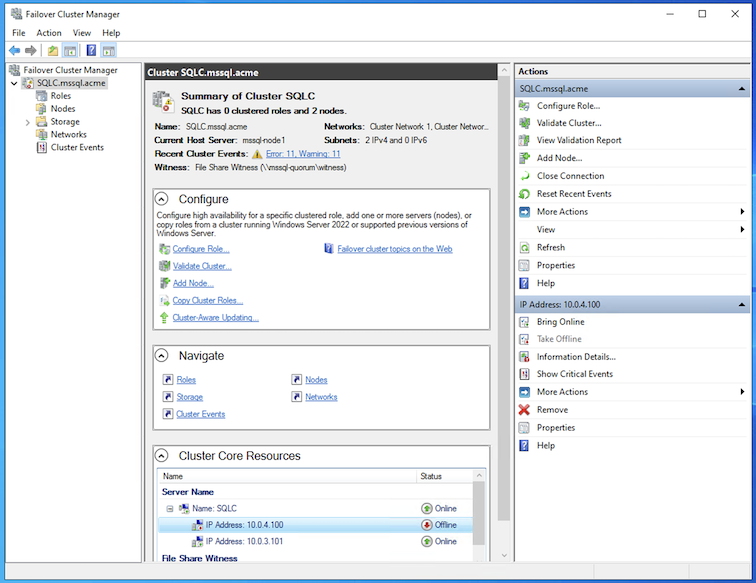Click the resources list scrollbar up arrow

click(479, 475)
